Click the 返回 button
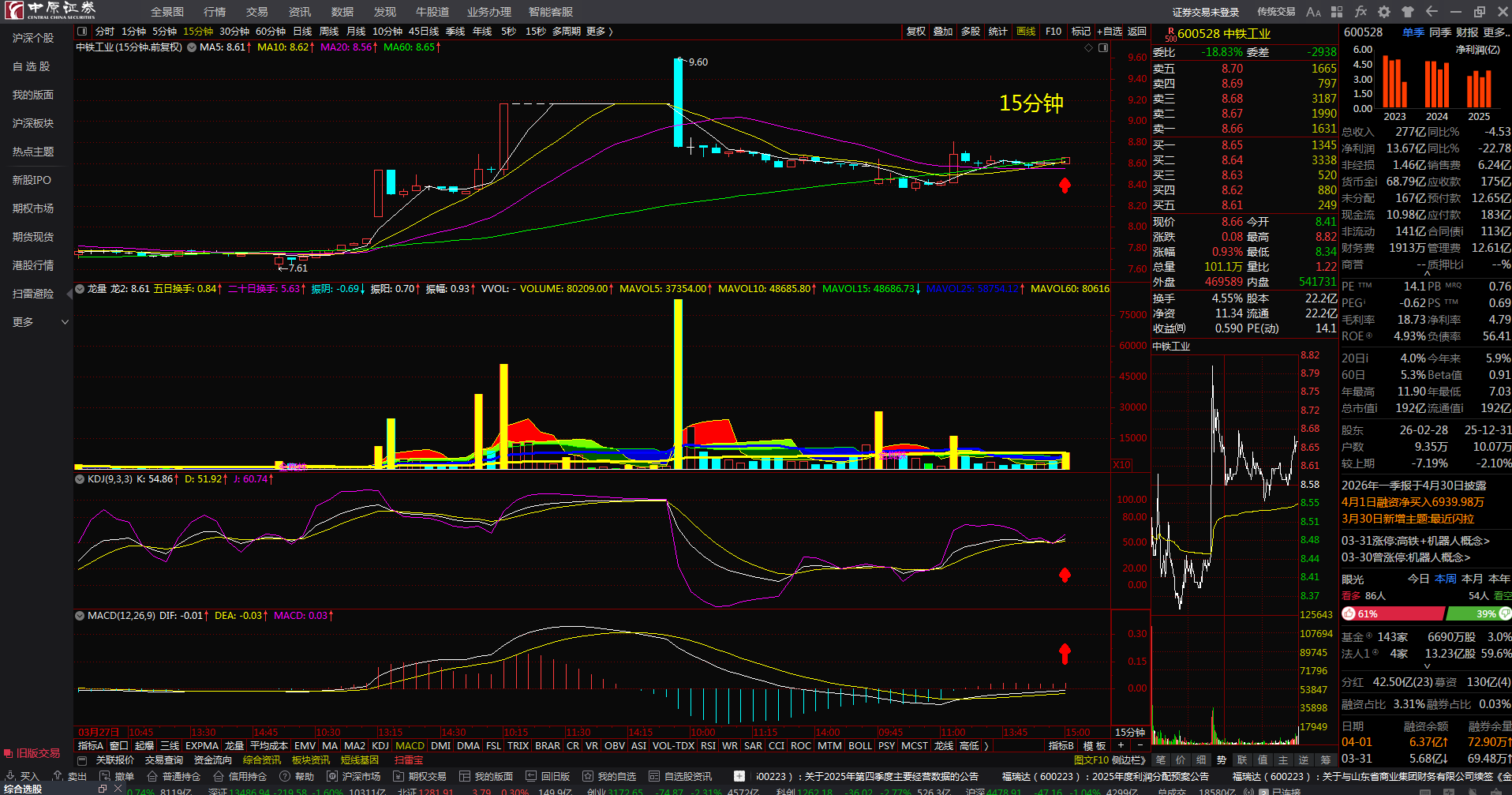1512x795 pixels. [x=1137, y=32]
